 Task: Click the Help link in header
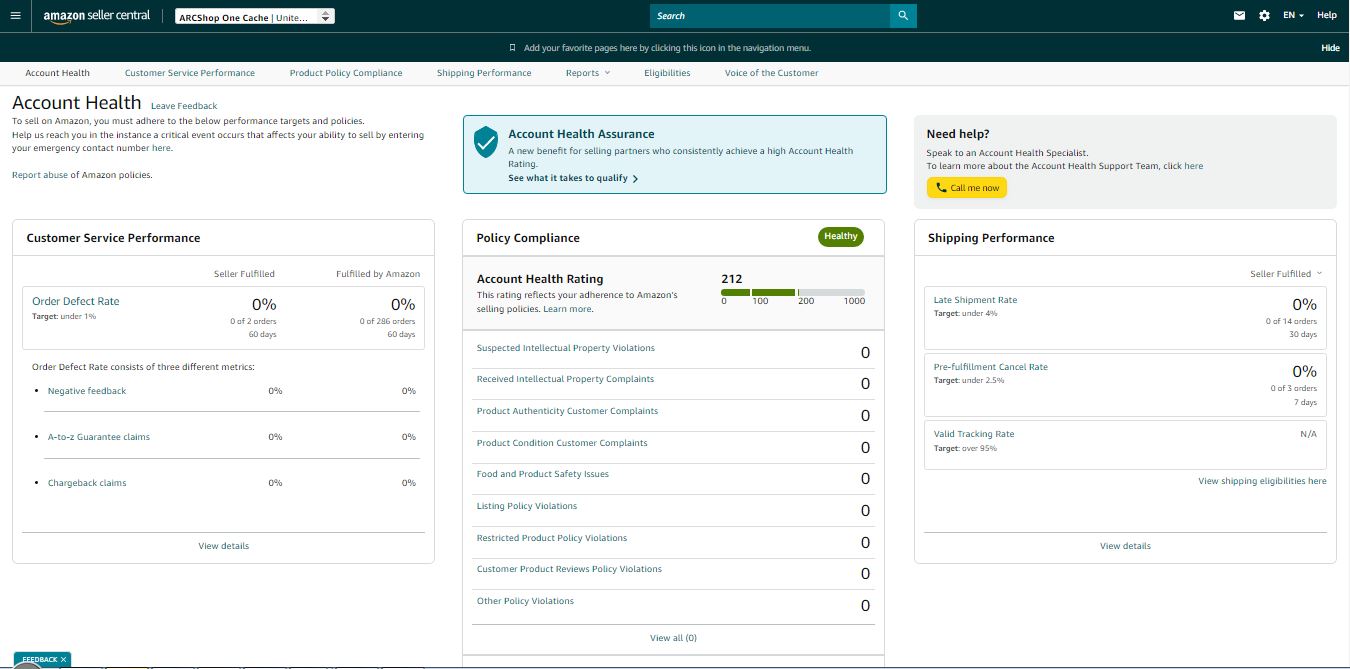[x=1327, y=16]
